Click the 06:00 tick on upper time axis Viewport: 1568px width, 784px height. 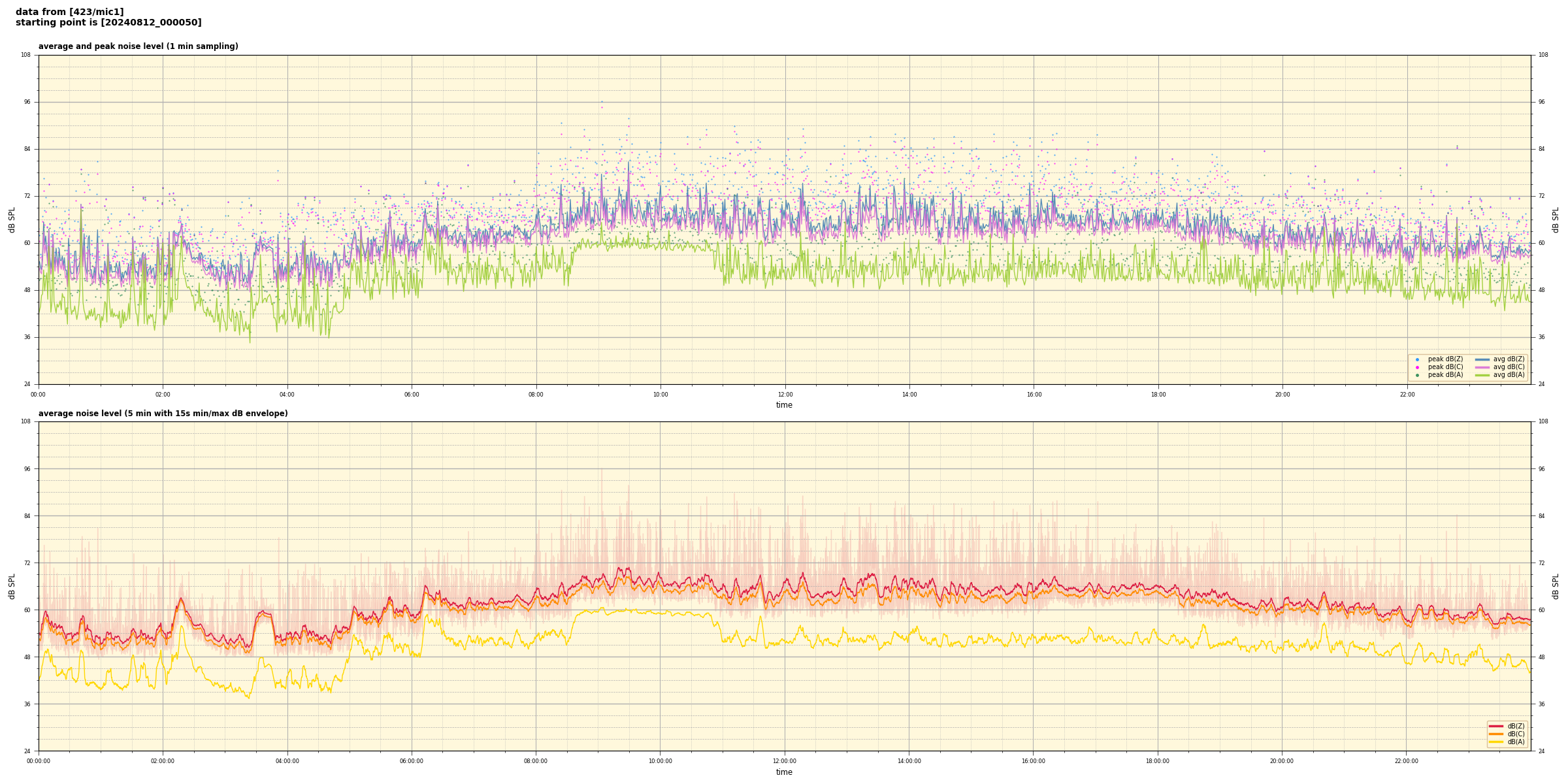[412, 395]
